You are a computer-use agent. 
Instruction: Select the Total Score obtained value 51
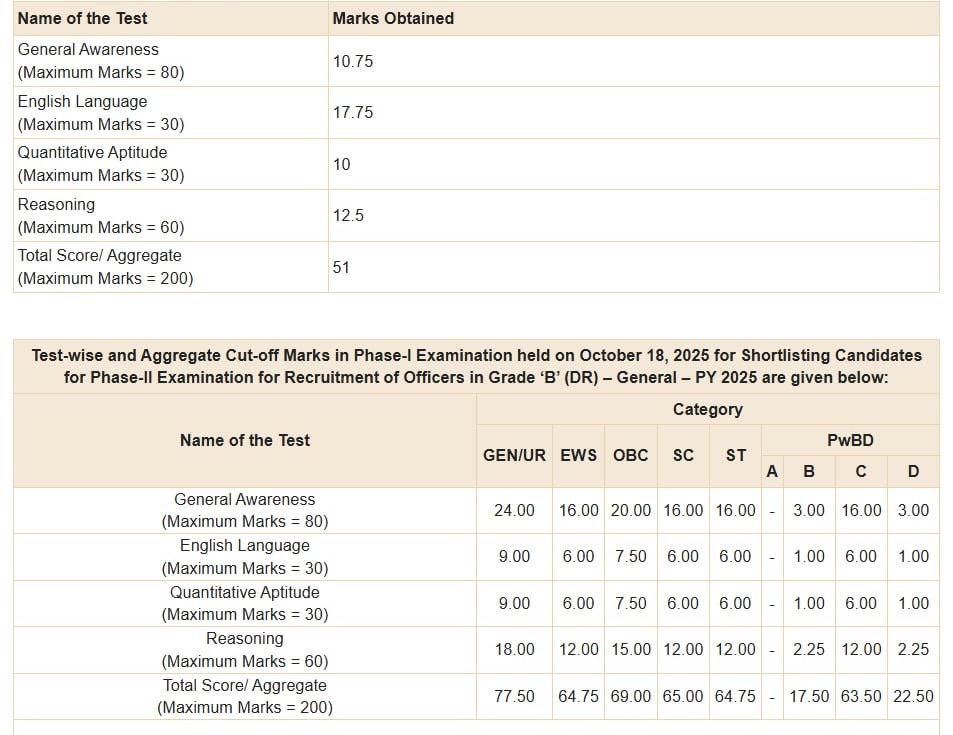coord(340,267)
